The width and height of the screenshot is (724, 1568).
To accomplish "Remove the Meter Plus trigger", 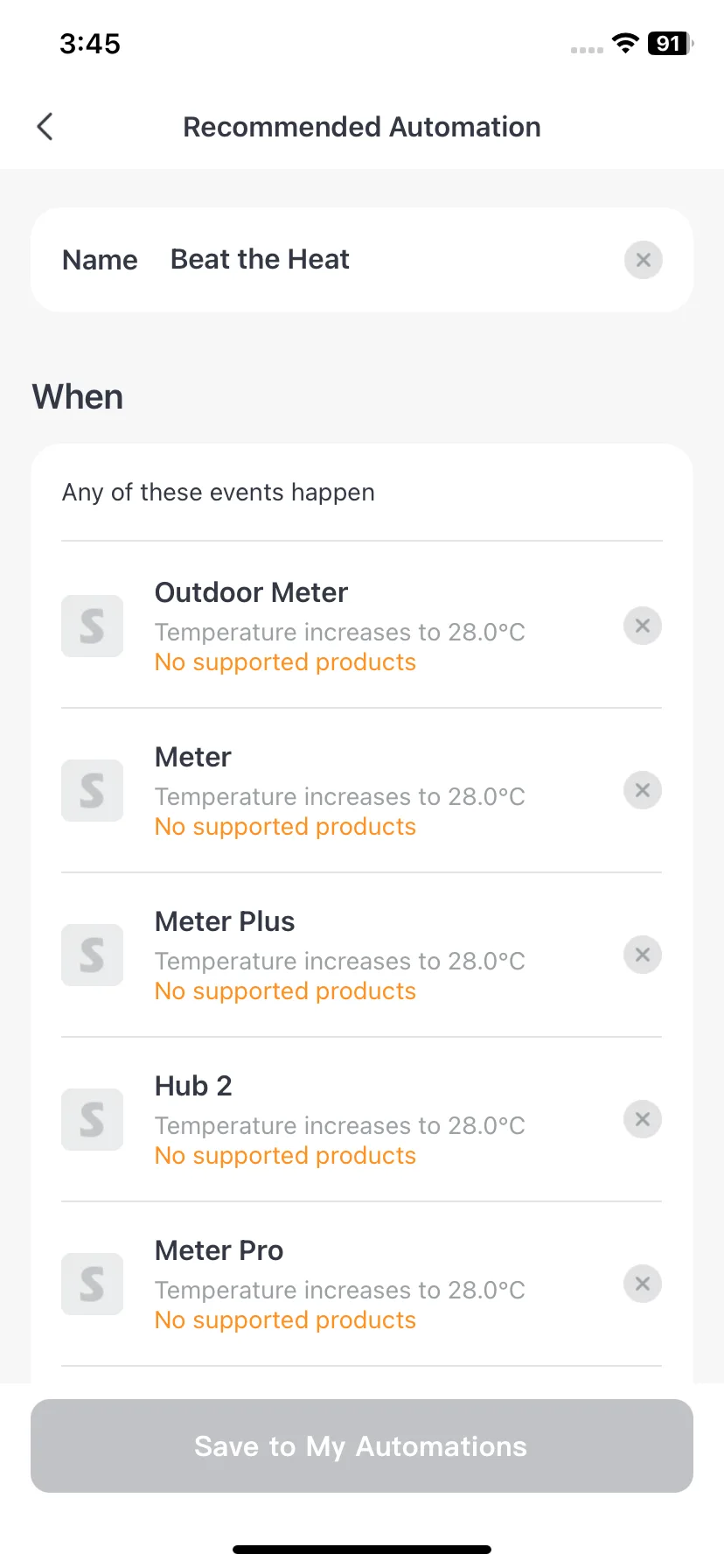I will 642,955.
